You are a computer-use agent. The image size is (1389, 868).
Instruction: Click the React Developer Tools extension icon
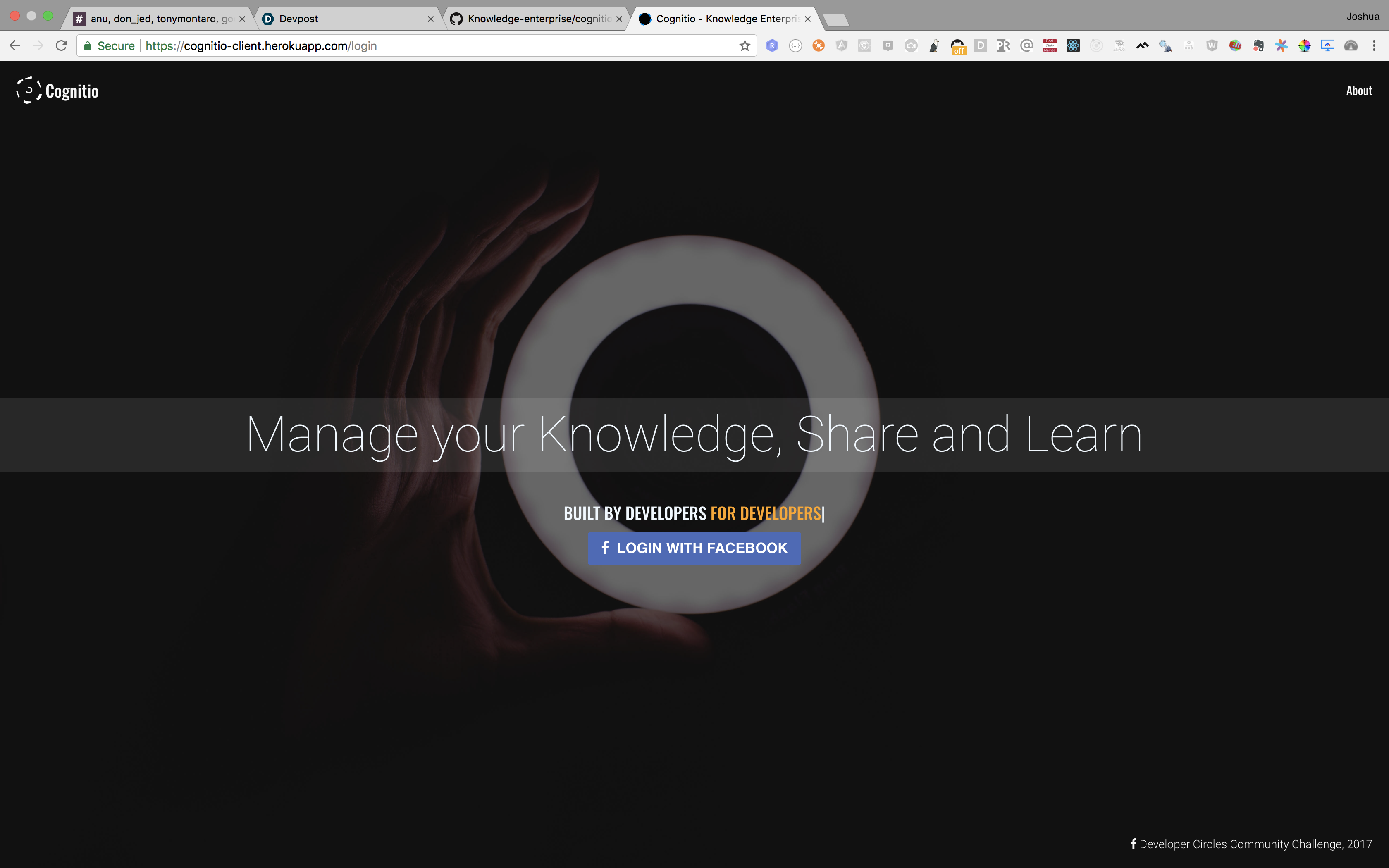point(1073,46)
